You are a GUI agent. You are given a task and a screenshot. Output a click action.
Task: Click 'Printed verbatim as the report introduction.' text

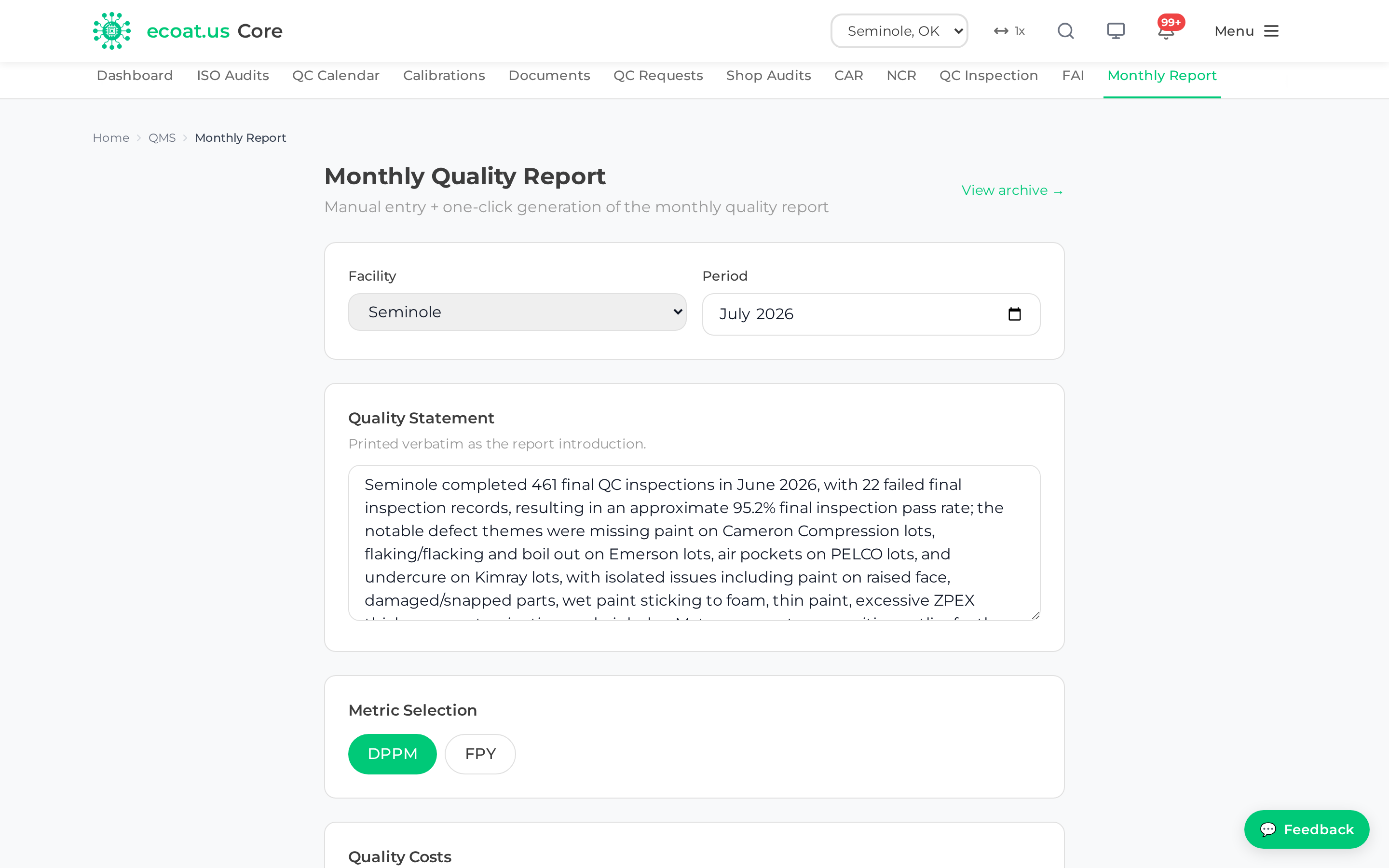click(497, 444)
